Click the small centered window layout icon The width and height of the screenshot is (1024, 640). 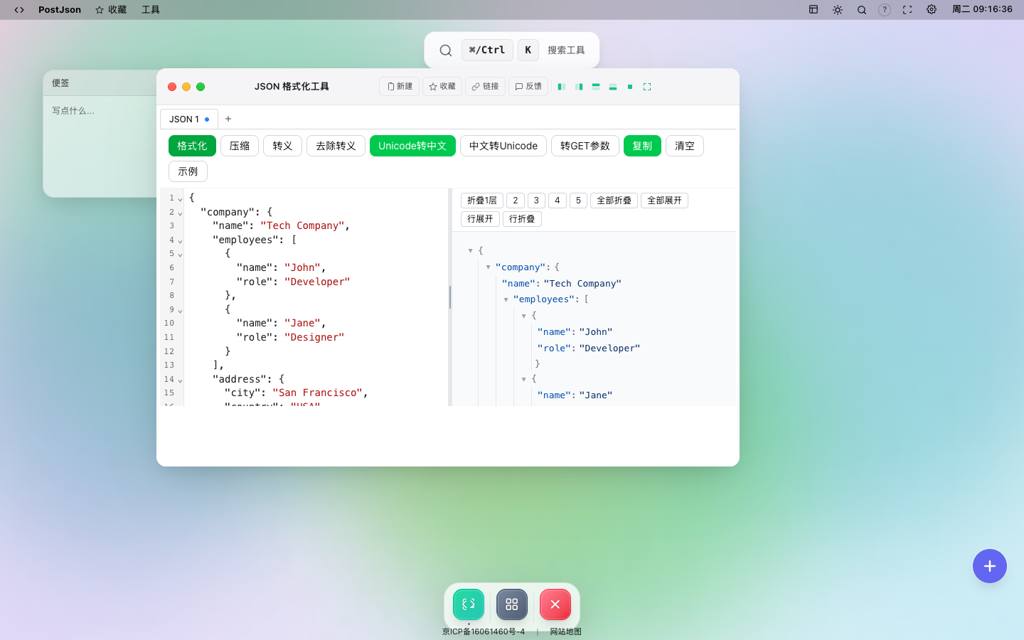(630, 86)
